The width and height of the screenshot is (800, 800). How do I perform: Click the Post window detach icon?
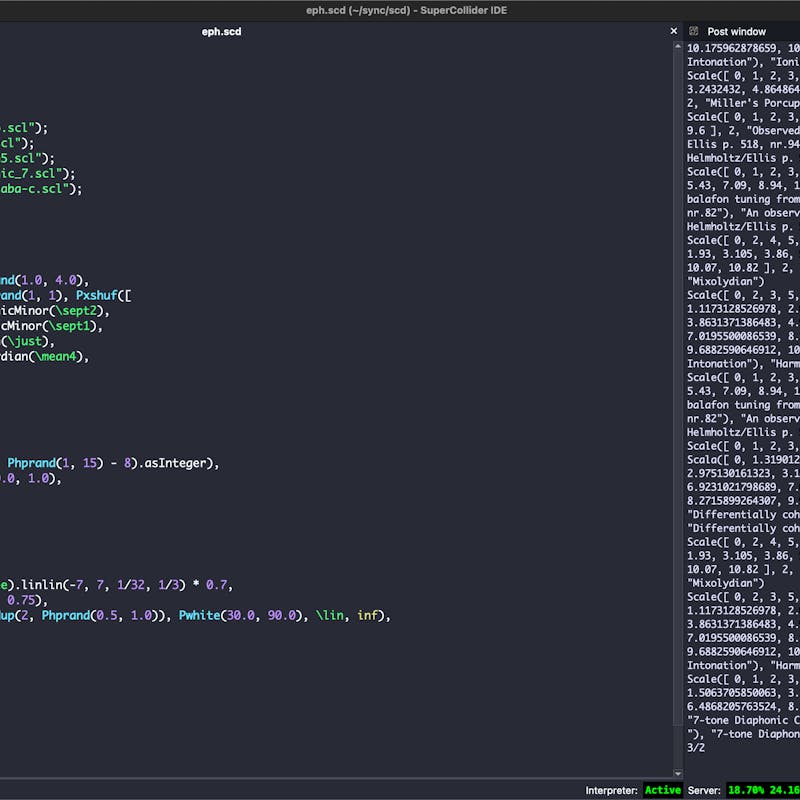point(692,31)
